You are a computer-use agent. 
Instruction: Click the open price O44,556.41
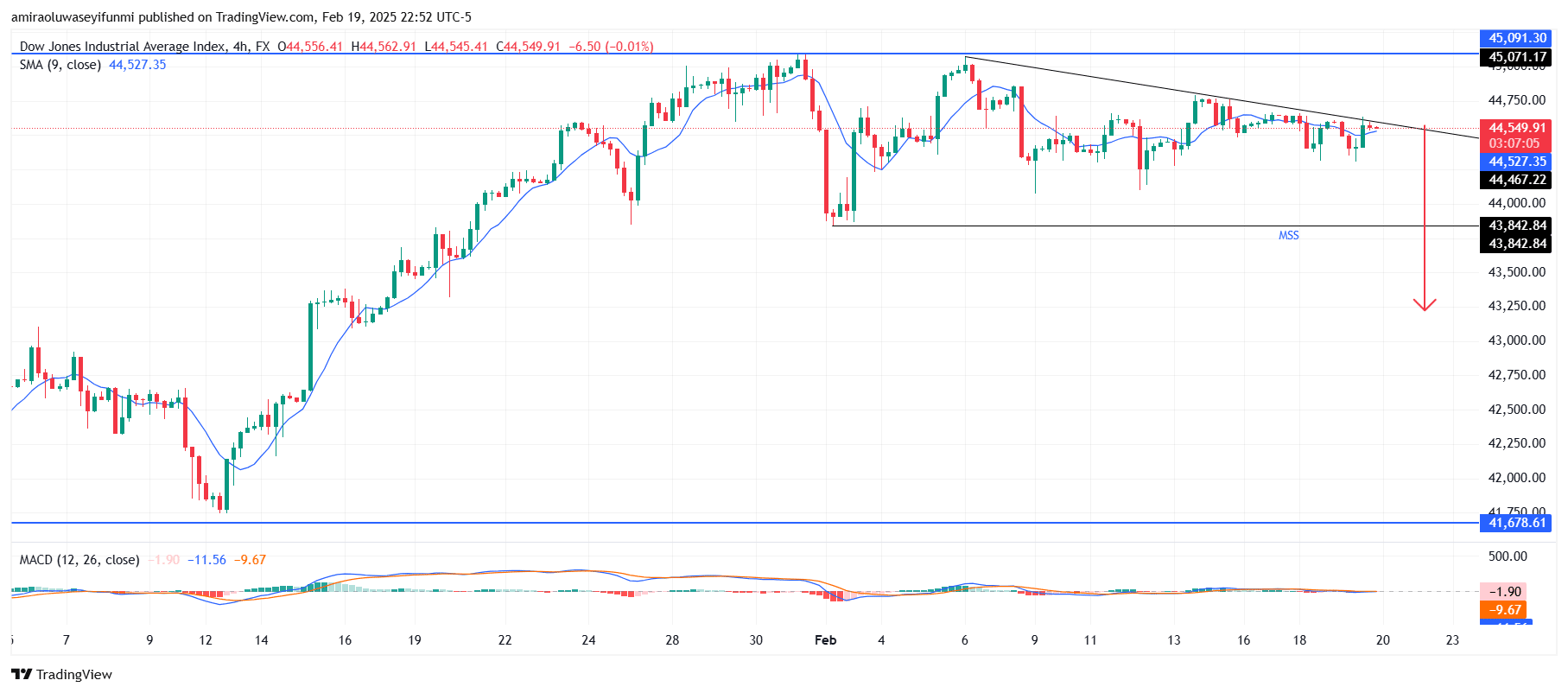(x=310, y=47)
